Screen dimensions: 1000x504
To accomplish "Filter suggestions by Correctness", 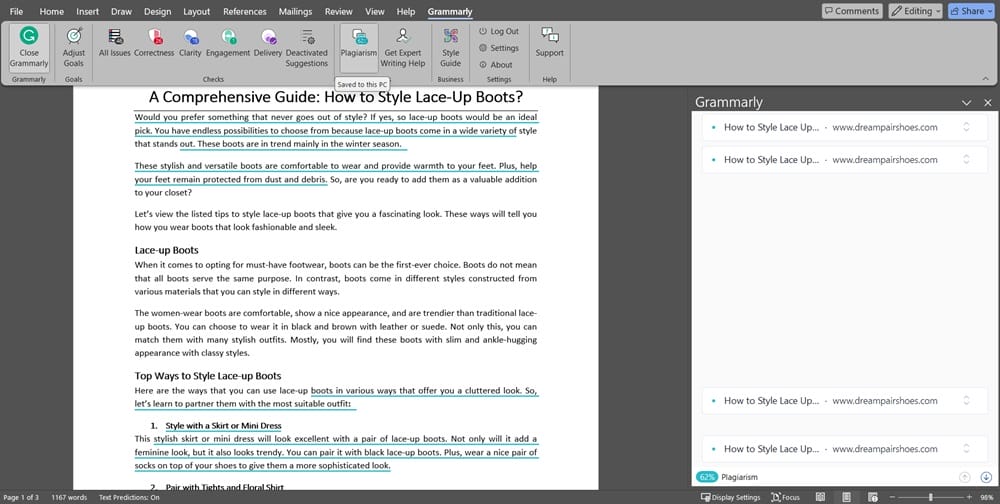I will tap(154, 43).
